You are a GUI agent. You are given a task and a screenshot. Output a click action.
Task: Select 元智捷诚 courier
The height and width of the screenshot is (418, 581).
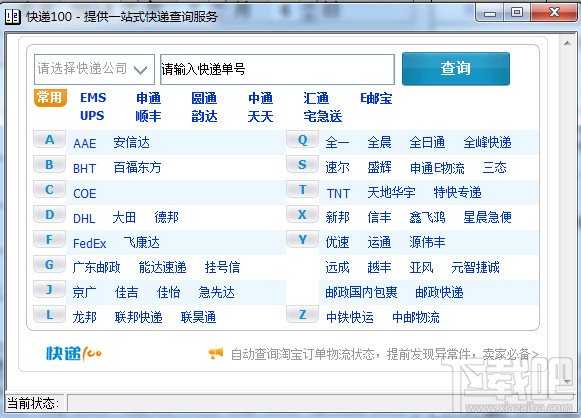(x=475, y=267)
